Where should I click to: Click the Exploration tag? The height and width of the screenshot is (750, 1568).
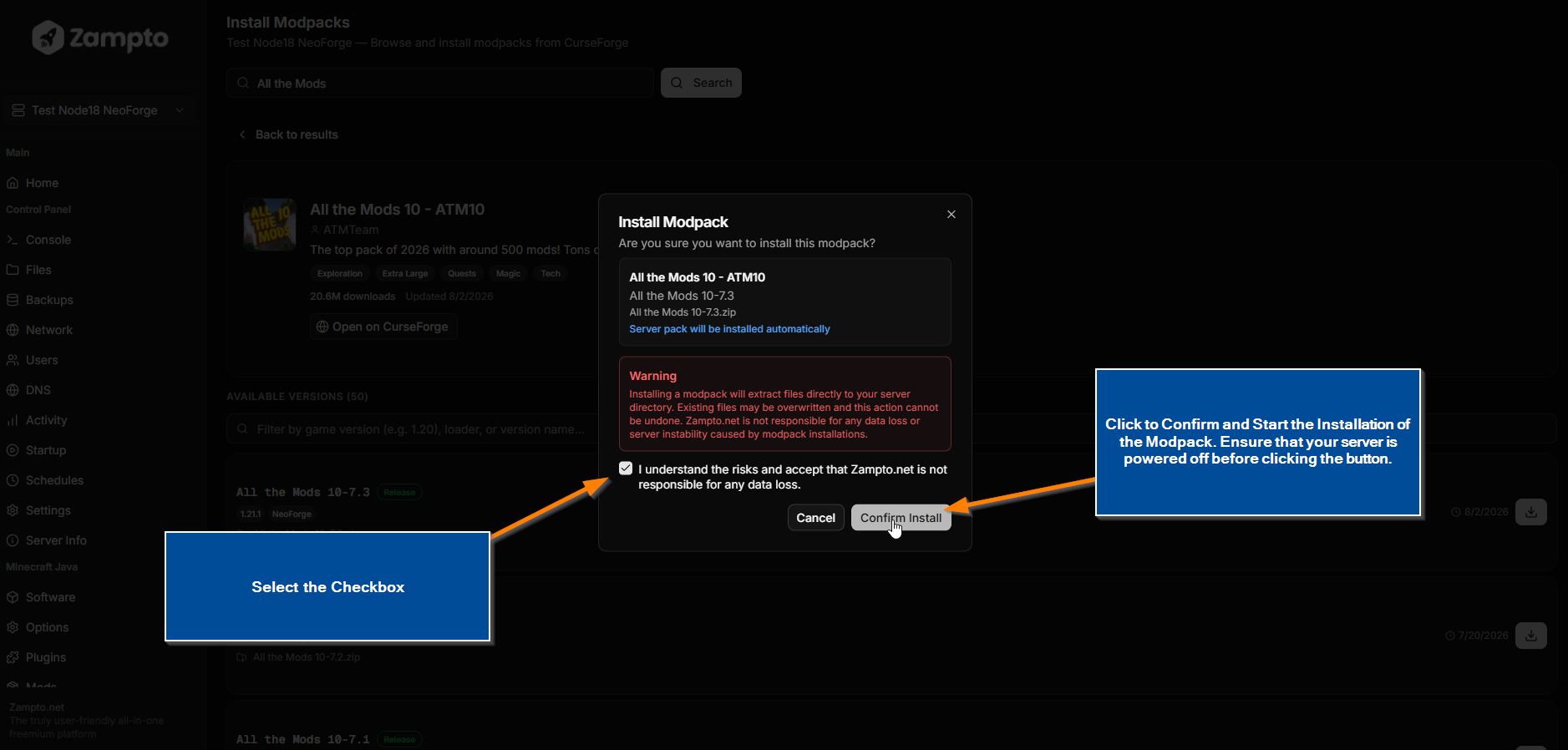(340, 273)
